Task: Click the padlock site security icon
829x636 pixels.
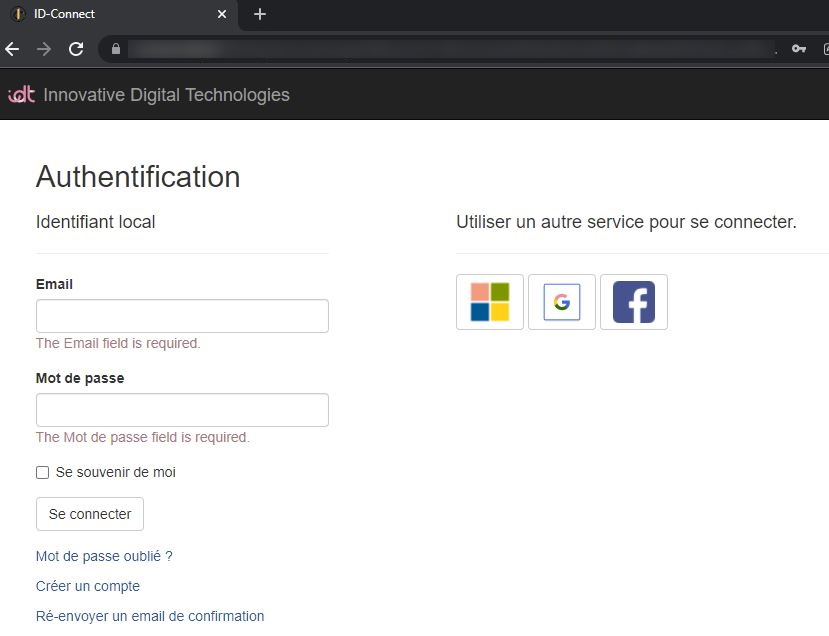Action: point(116,49)
